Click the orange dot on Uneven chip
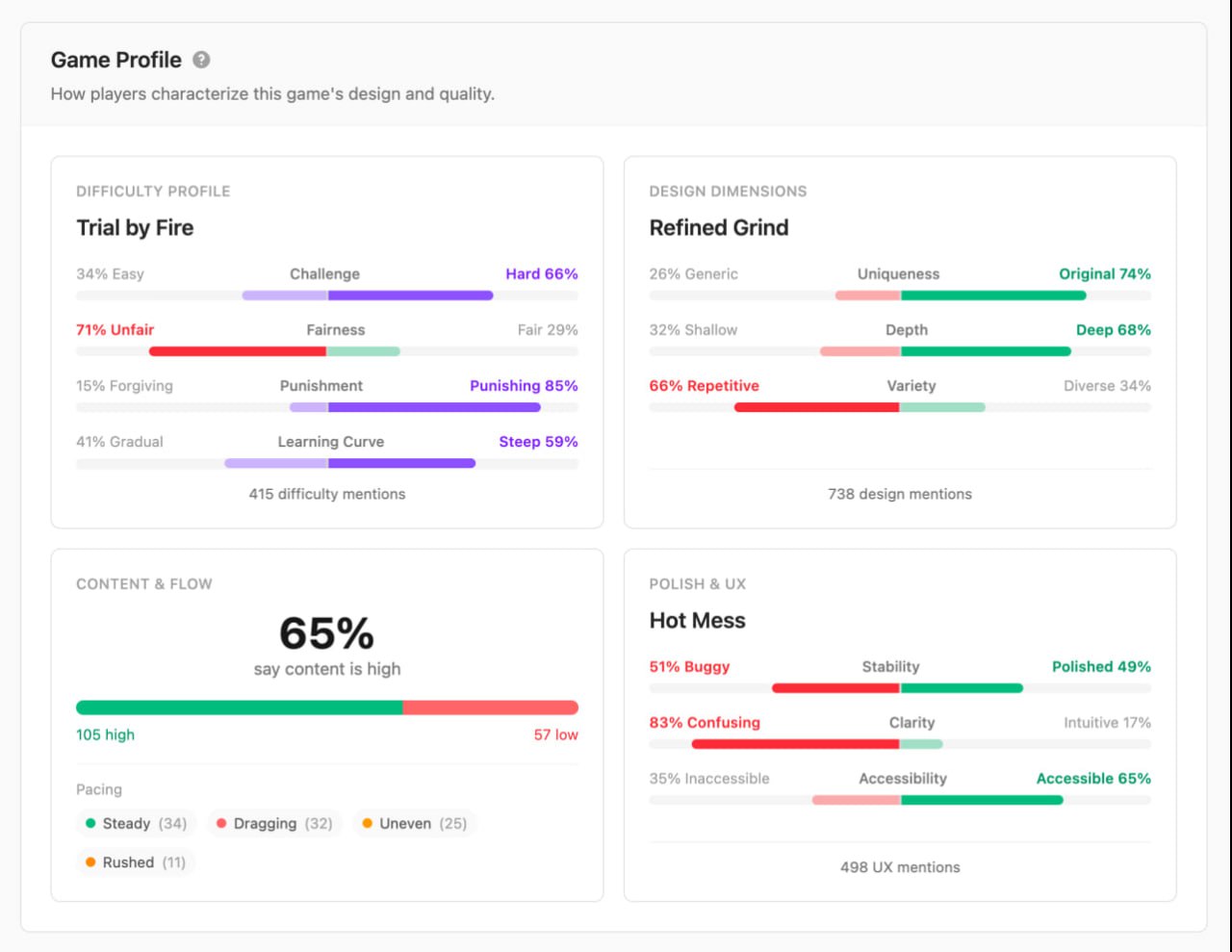 click(x=368, y=823)
